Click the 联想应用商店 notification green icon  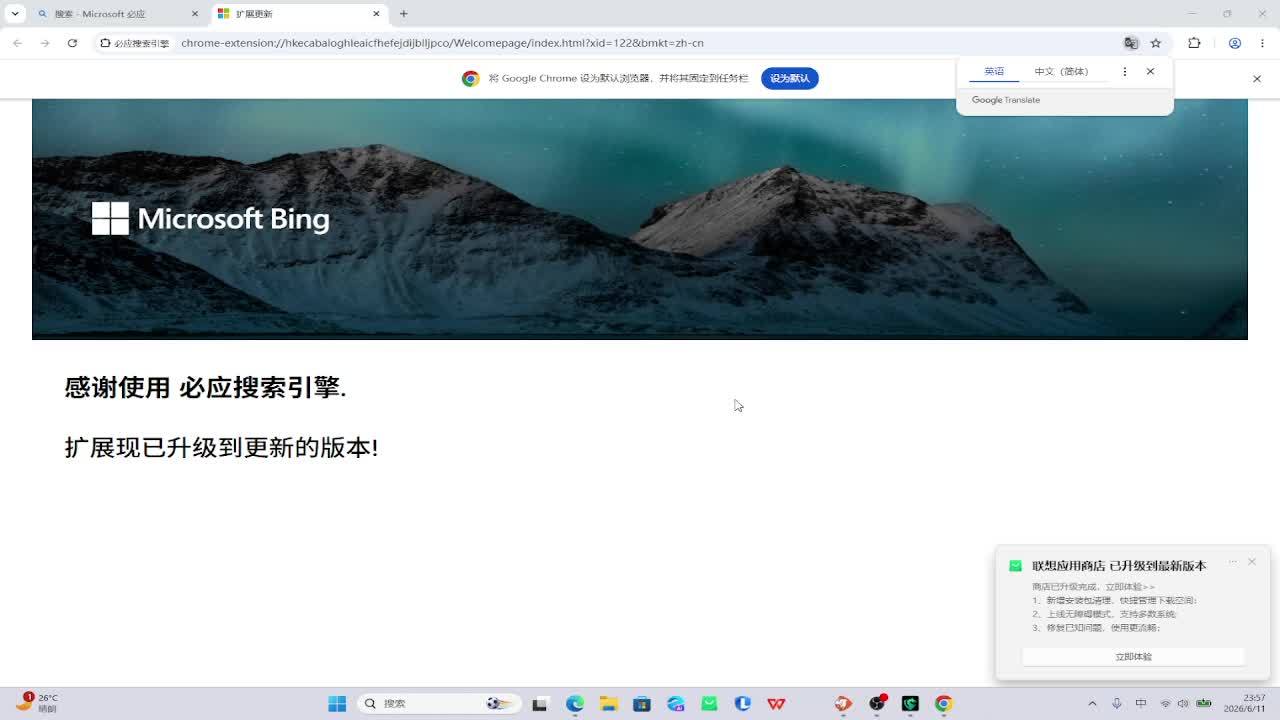pyautogui.click(x=1015, y=566)
